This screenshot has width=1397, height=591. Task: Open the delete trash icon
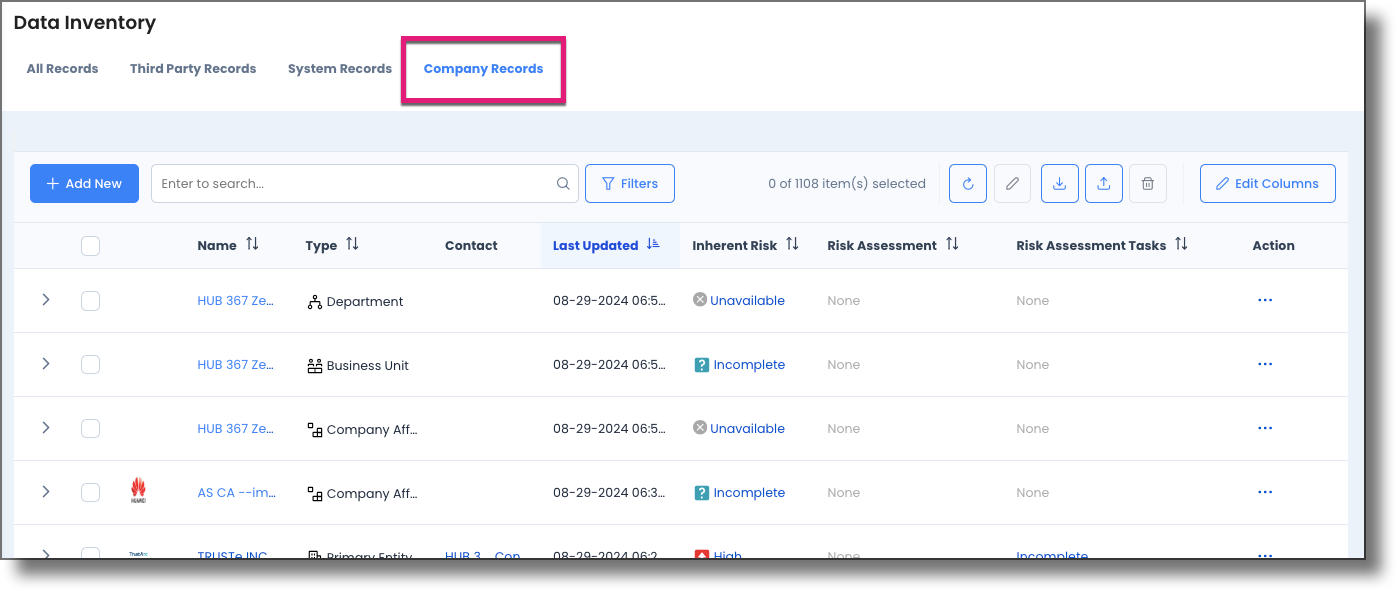tap(1147, 183)
